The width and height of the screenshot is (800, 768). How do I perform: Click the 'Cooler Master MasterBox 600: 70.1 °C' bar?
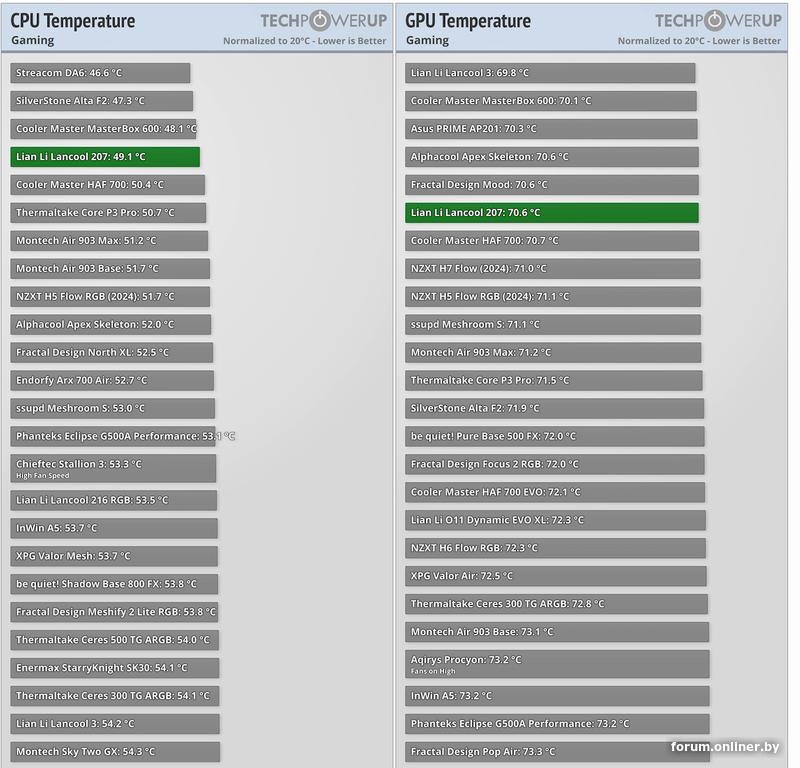(x=551, y=101)
